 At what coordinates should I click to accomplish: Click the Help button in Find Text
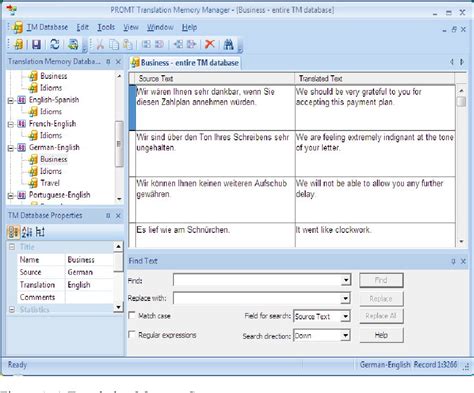pyautogui.click(x=381, y=335)
